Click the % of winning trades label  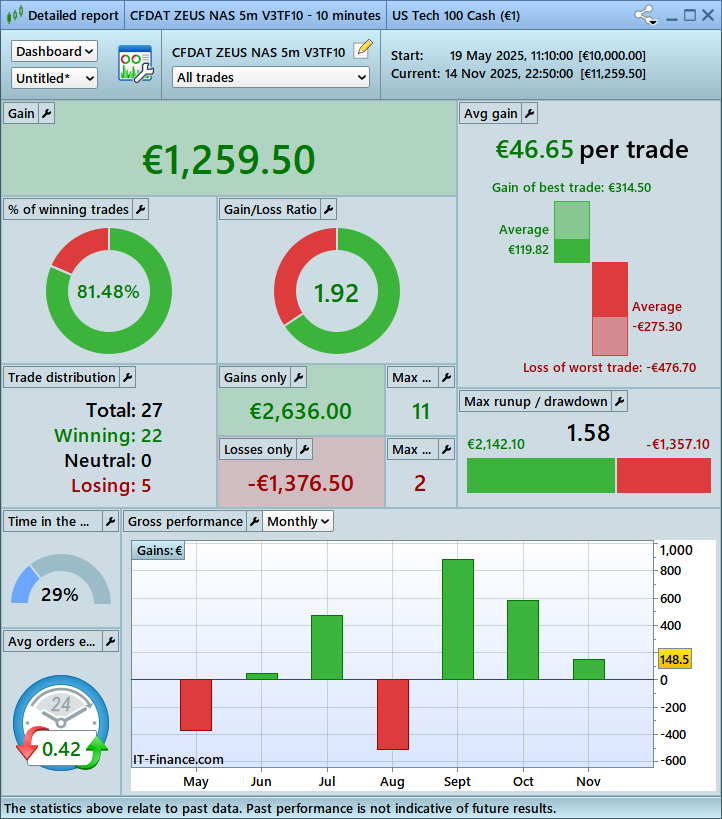[68, 209]
